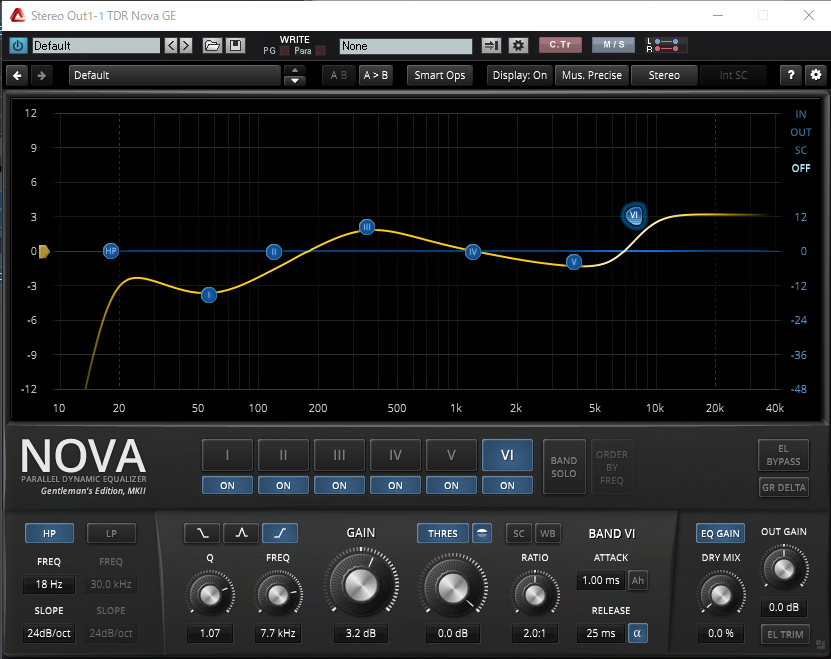This screenshot has height=659, width=831.
Task: Click the EL TRIM button
Action: coord(785,634)
